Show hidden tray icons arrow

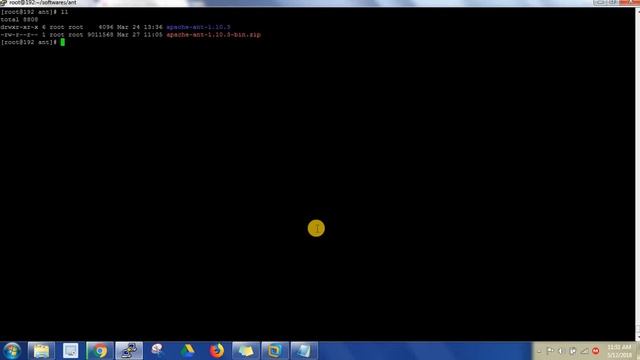click(x=539, y=351)
